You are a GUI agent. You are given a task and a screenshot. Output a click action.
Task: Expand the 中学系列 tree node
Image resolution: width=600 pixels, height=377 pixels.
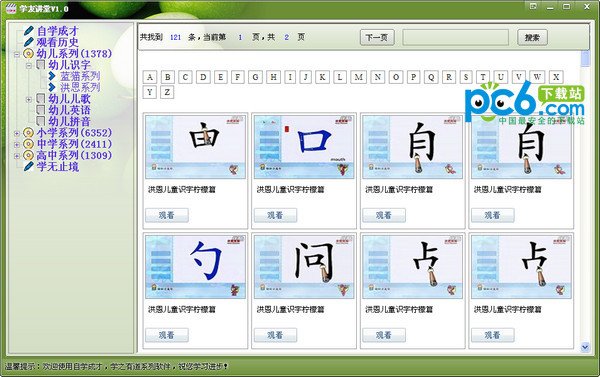[16, 145]
